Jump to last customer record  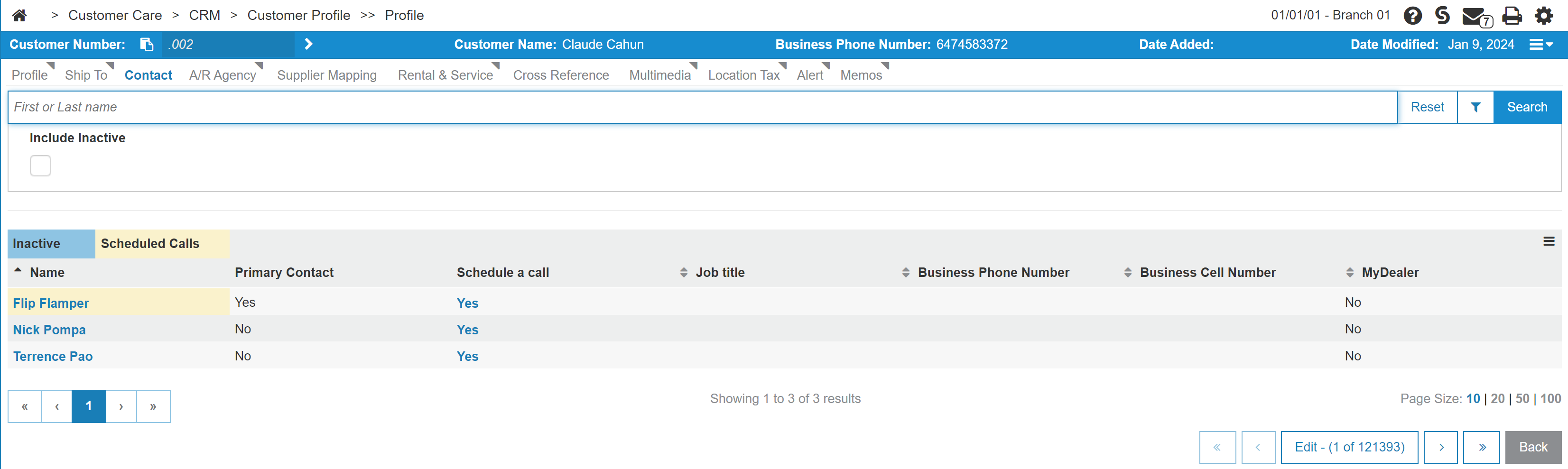tap(1482, 447)
